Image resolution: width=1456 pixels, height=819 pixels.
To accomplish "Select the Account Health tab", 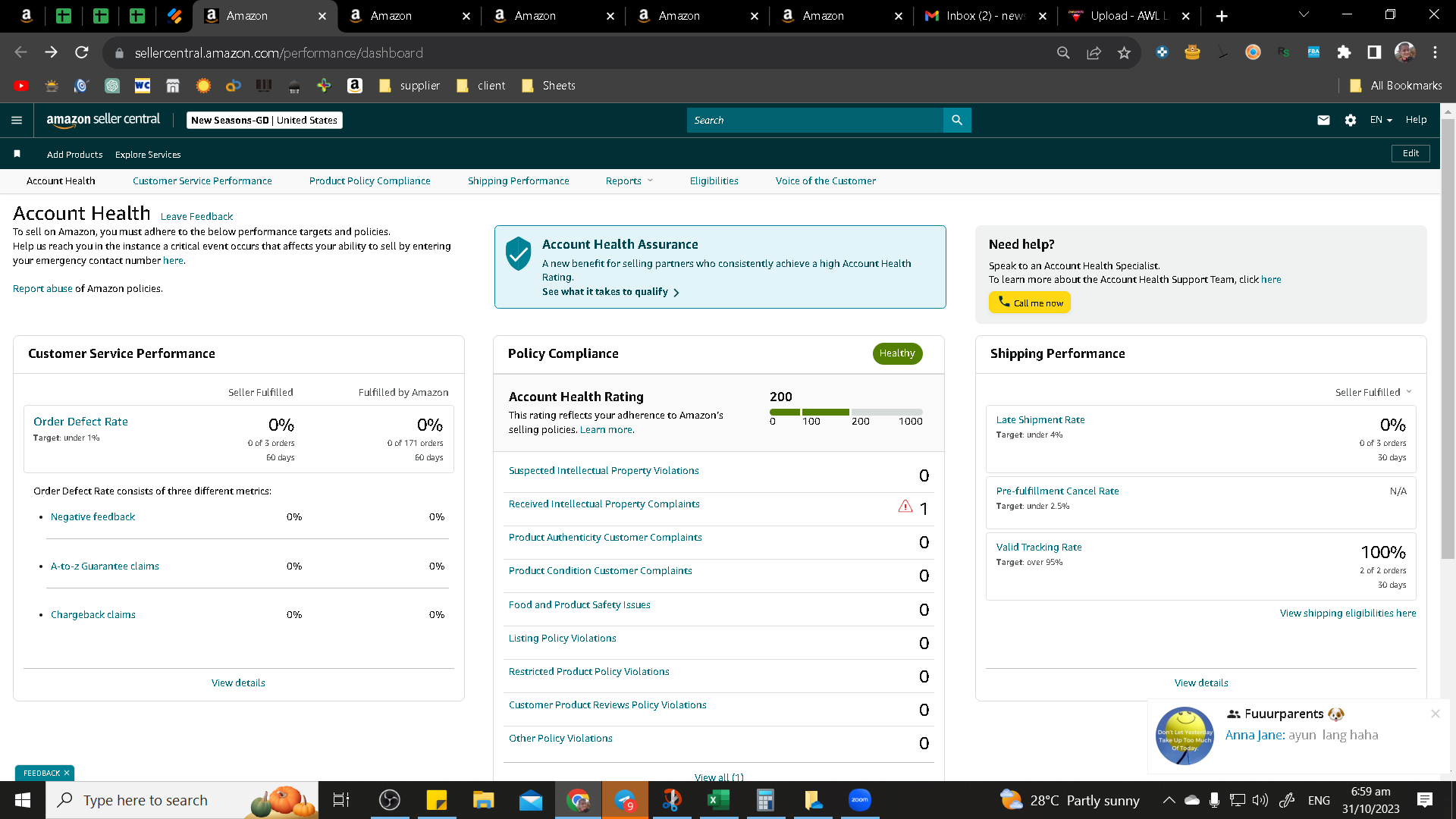I will click(x=61, y=180).
